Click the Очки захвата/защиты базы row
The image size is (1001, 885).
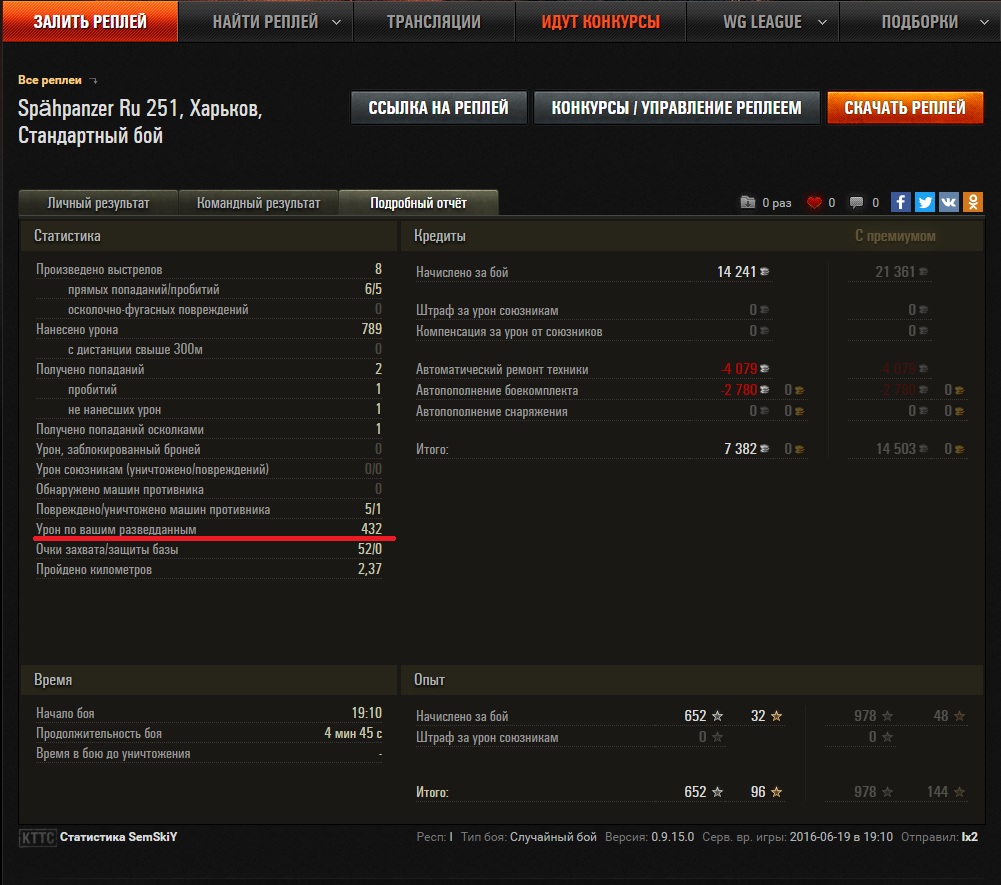click(x=209, y=549)
